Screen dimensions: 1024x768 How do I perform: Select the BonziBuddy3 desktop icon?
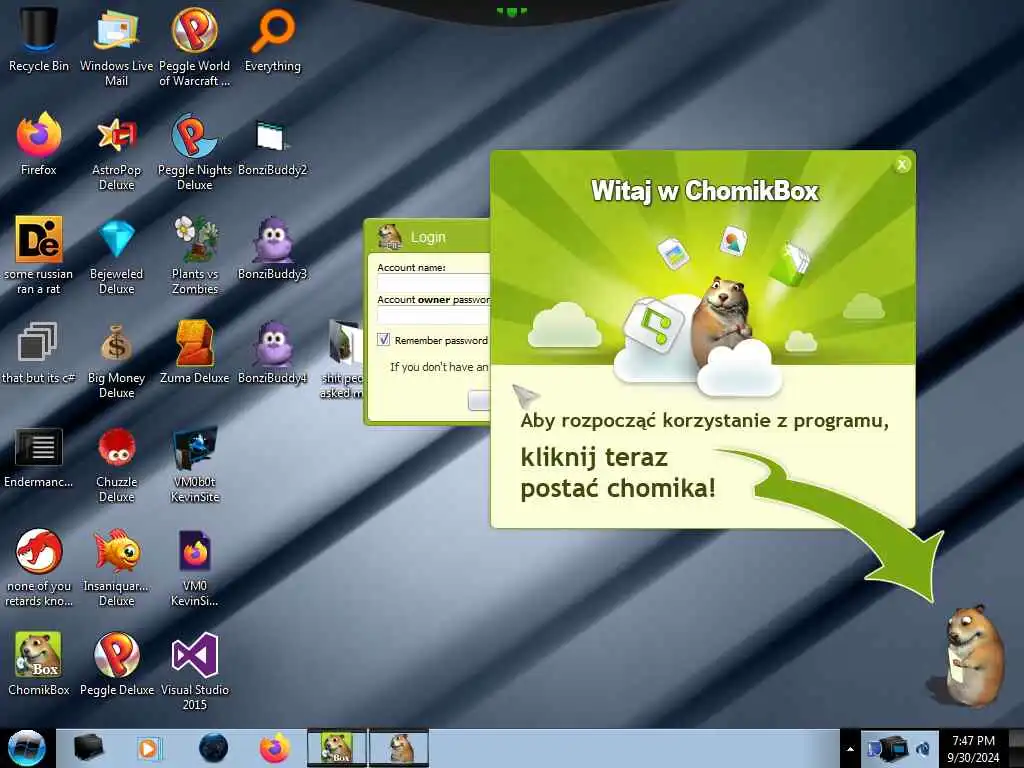(272, 248)
